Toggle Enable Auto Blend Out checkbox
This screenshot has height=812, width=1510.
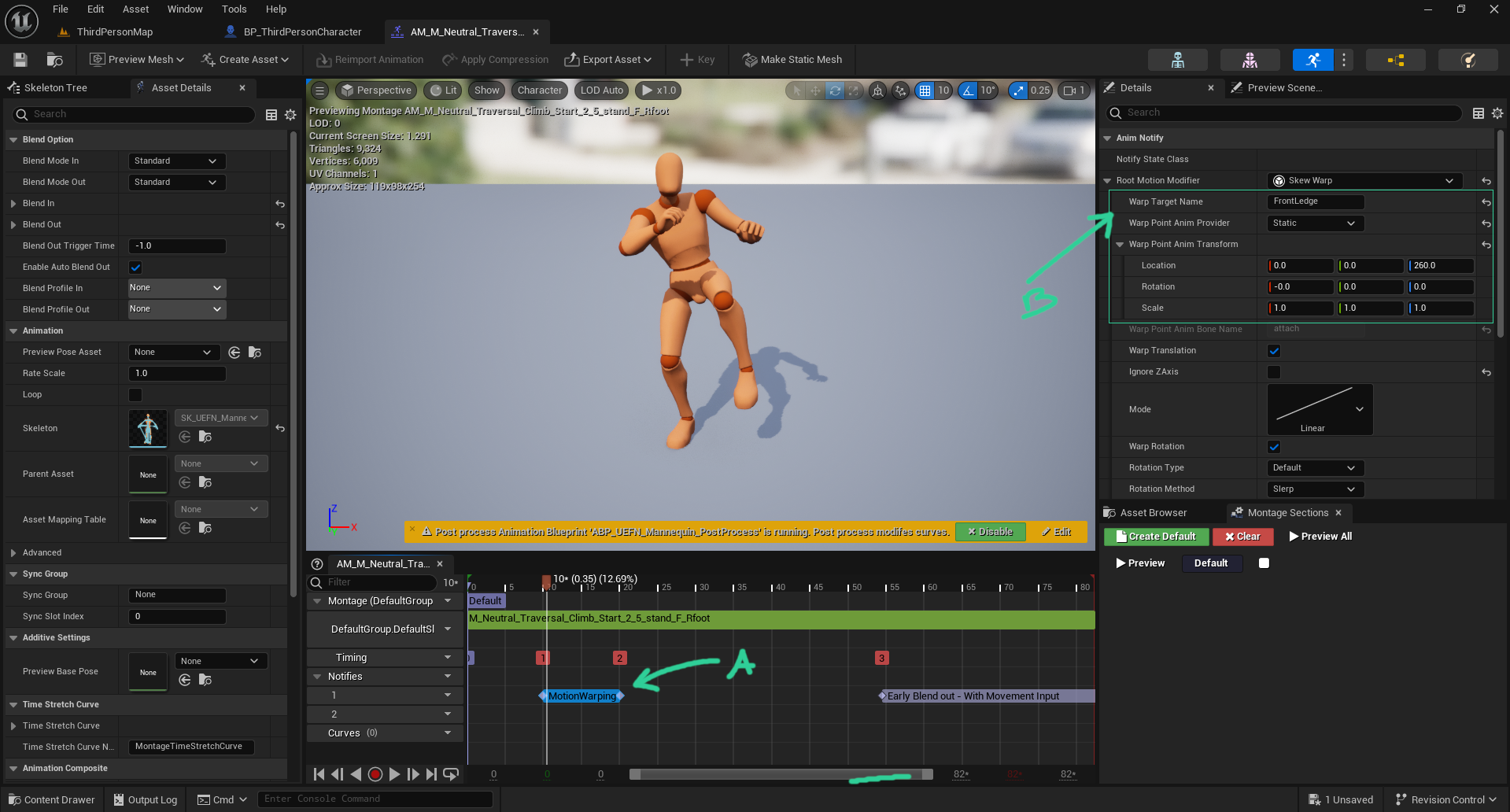tap(135, 268)
